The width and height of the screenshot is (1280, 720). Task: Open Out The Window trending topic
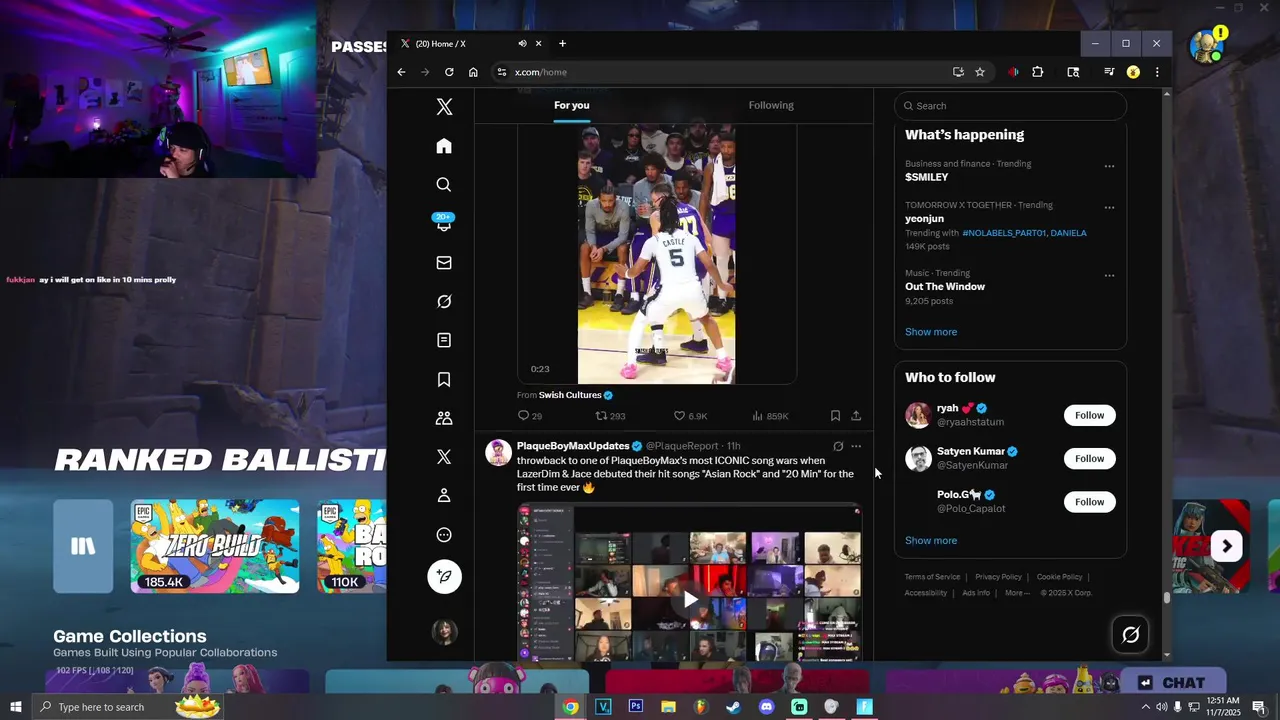pyautogui.click(x=945, y=286)
